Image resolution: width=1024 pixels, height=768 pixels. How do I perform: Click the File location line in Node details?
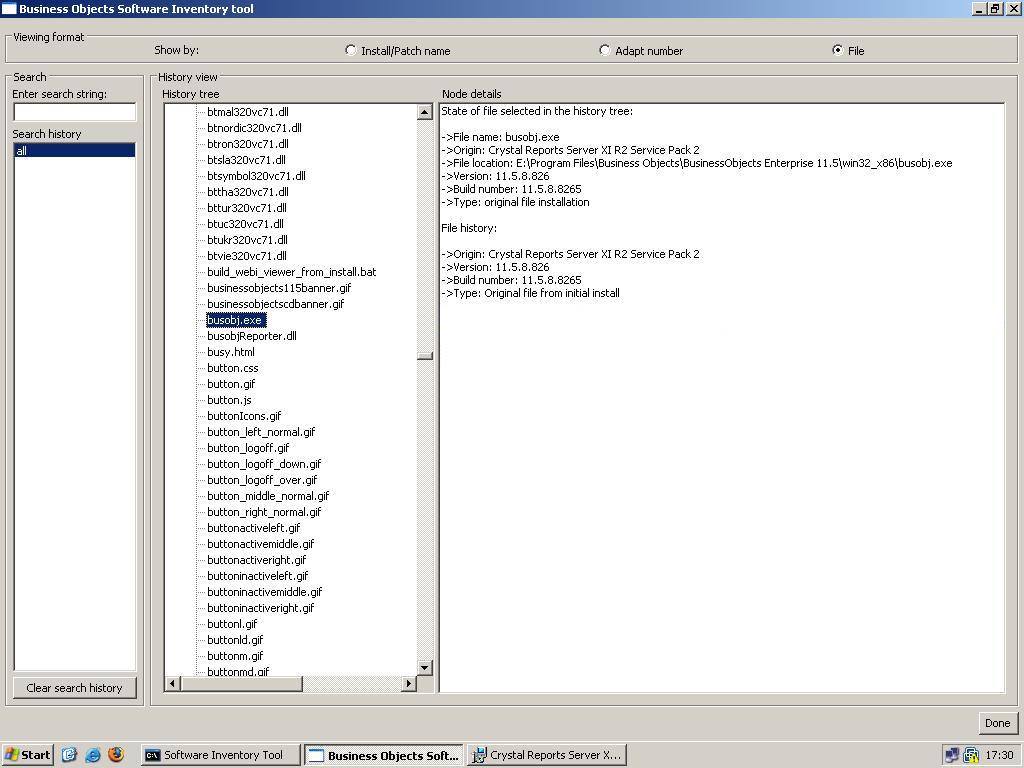[697, 163]
